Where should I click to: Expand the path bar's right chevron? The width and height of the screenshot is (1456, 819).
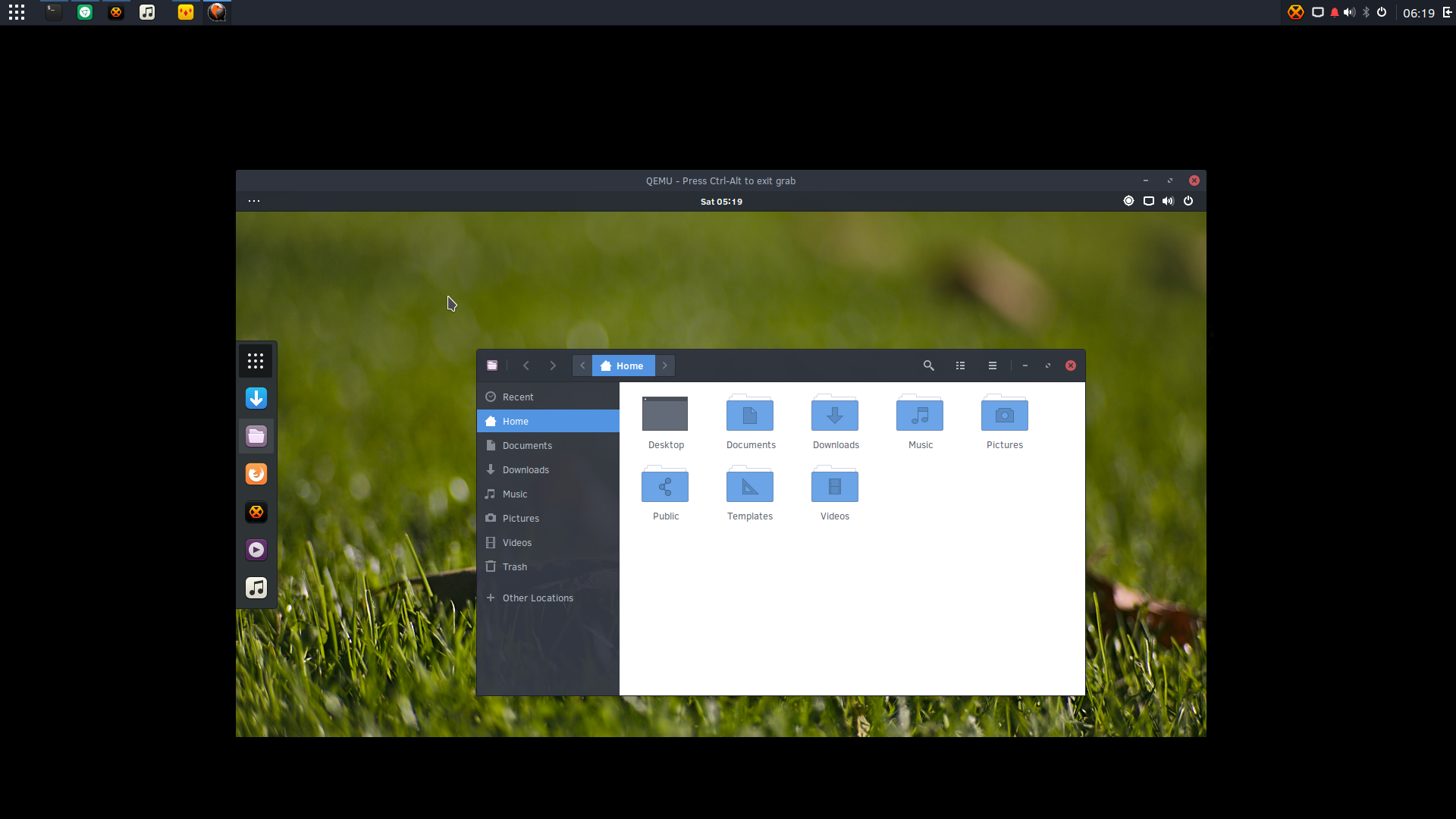[665, 366]
